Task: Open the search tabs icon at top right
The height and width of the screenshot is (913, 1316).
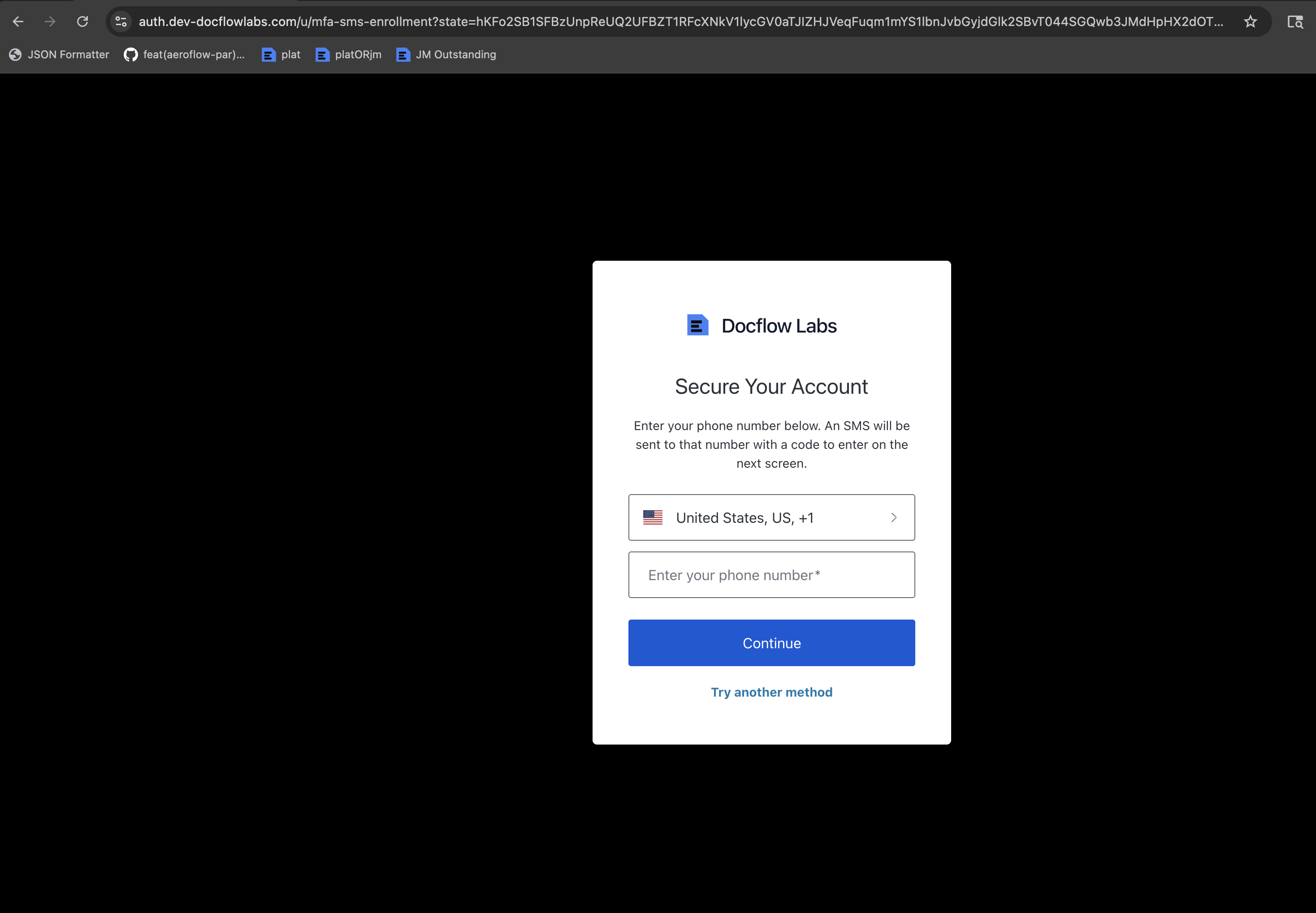Action: click(x=1295, y=22)
